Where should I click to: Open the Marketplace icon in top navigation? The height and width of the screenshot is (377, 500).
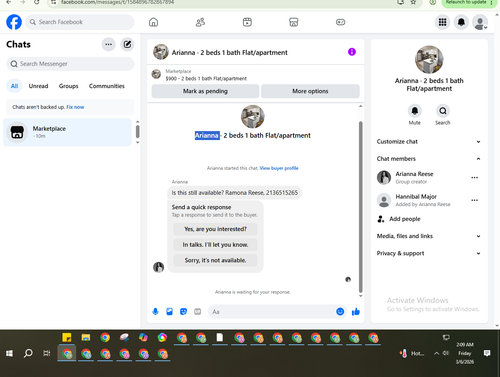(x=294, y=22)
